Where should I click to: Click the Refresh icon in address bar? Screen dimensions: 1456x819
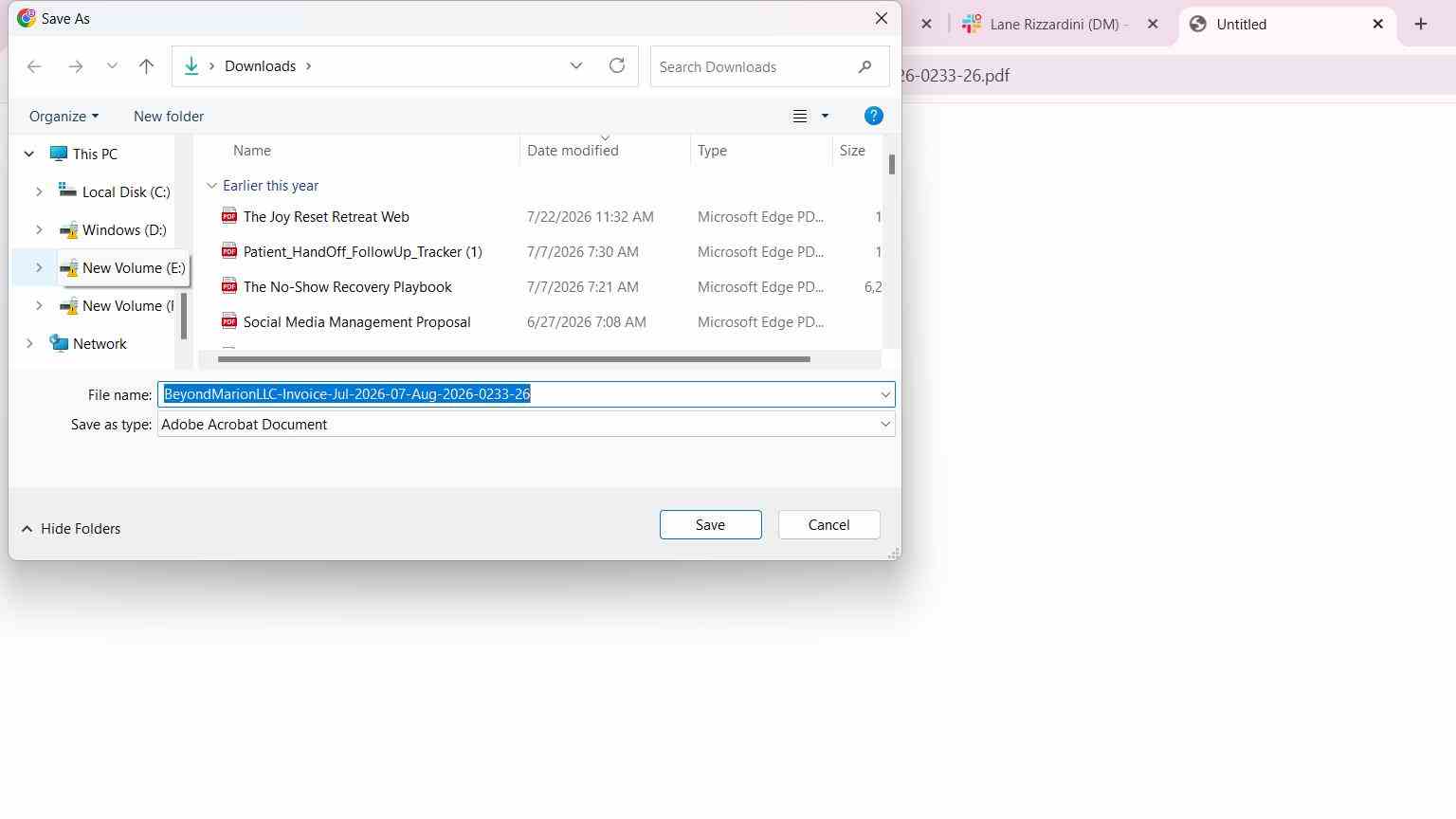point(617,65)
